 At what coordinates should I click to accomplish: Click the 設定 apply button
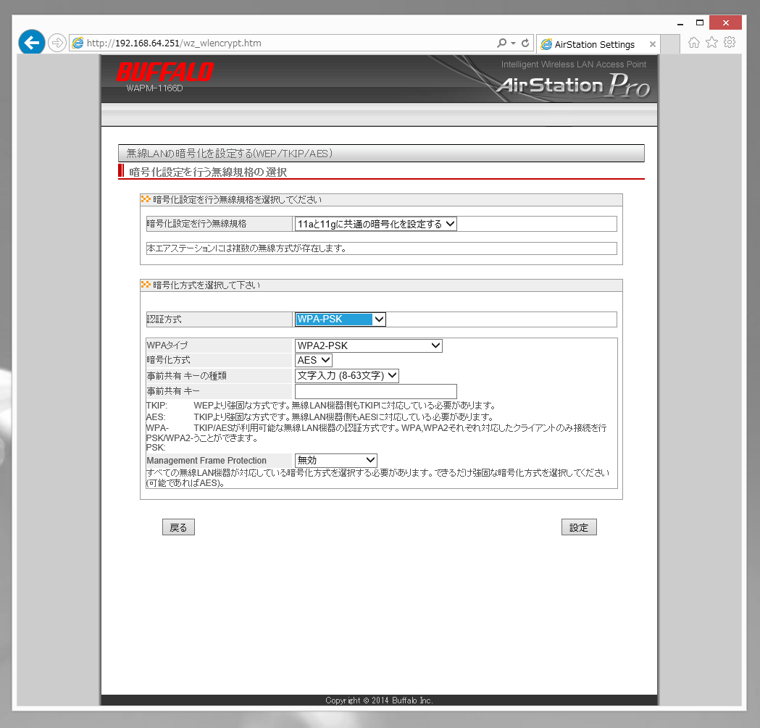pos(579,527)
